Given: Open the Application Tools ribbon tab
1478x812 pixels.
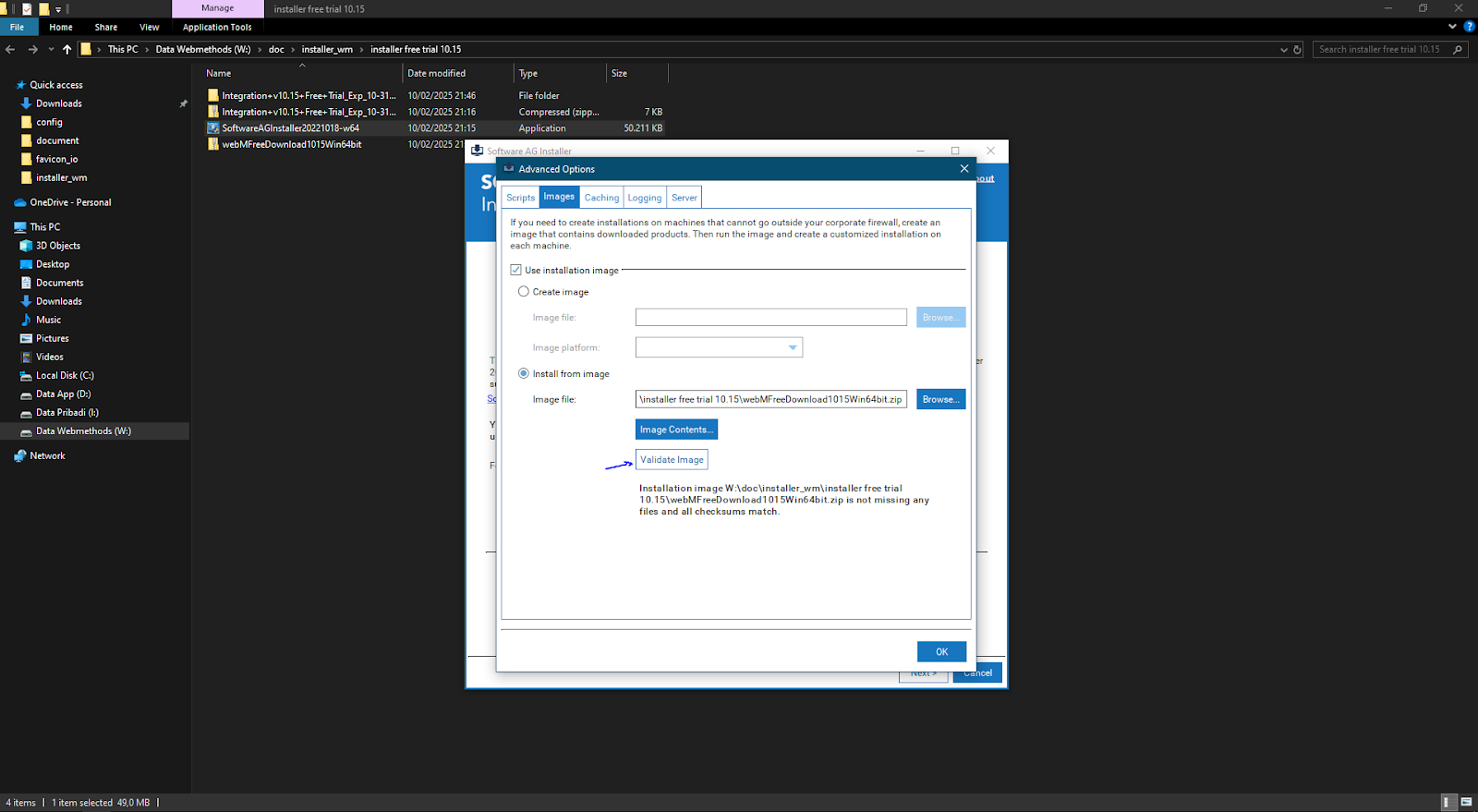Looking at the screenshot, I should click(x=217, y=27).
